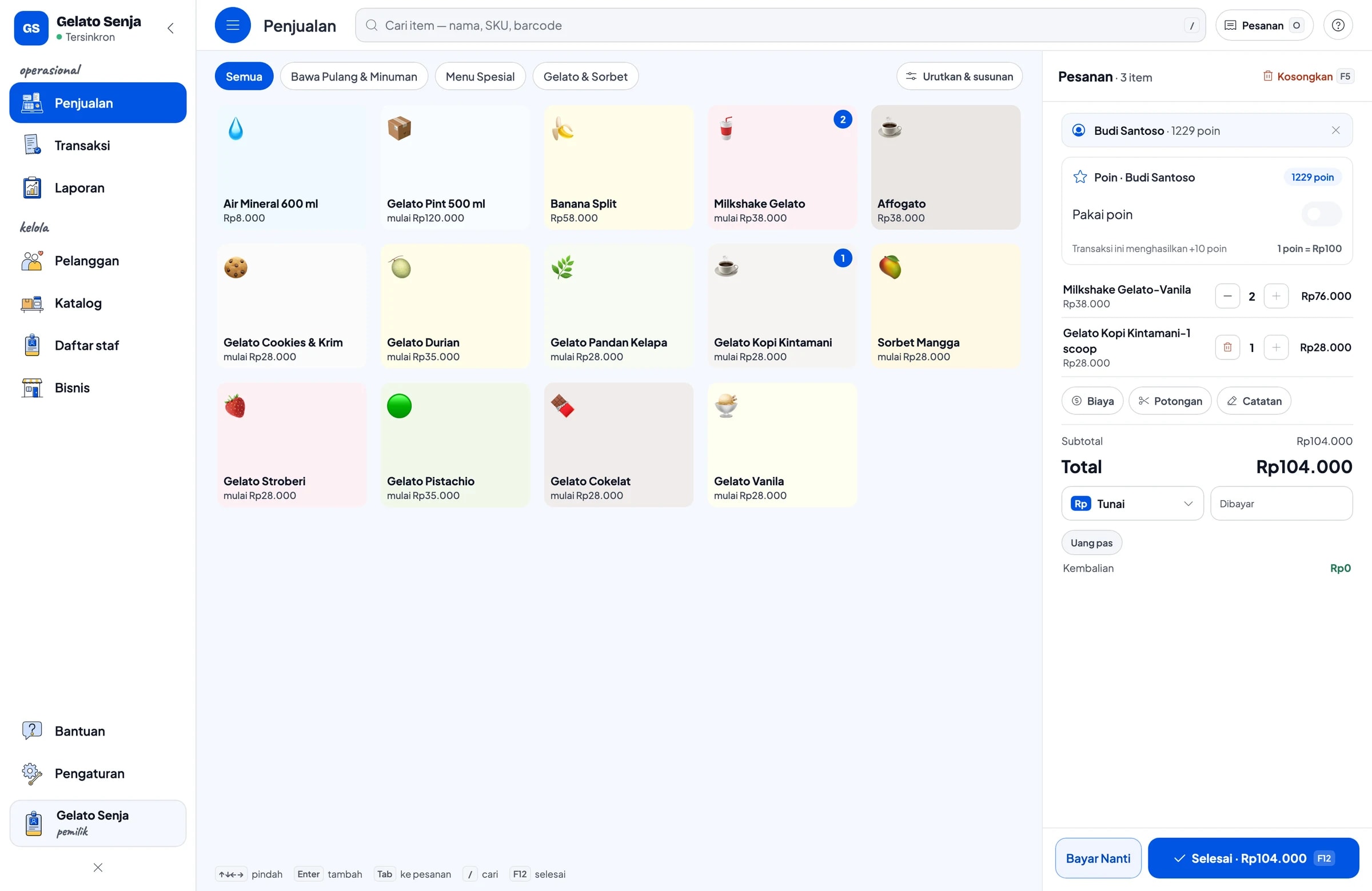Click Kosongkan to clear the order
The image size is (1372, 891).
pos(1308,77)
